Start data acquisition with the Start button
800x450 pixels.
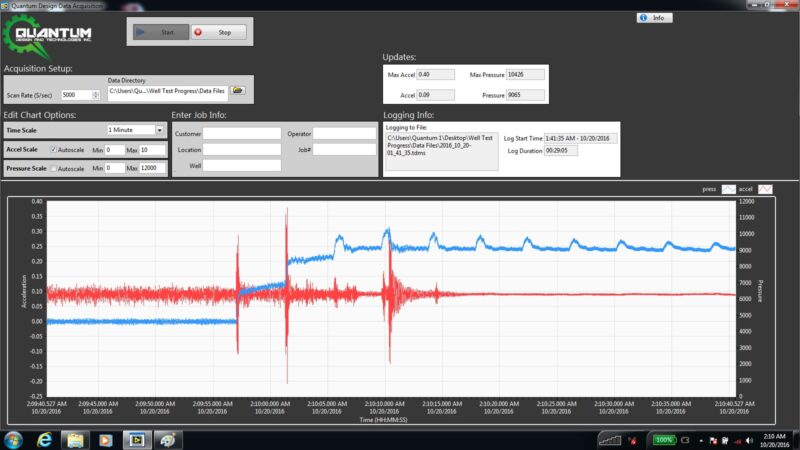tap(161, 32)
